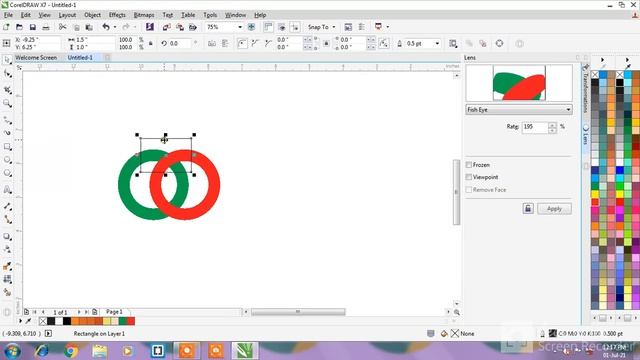Select the Page 1 tab
The width and height of the screenshot is (640, 360).
(114, 311)
